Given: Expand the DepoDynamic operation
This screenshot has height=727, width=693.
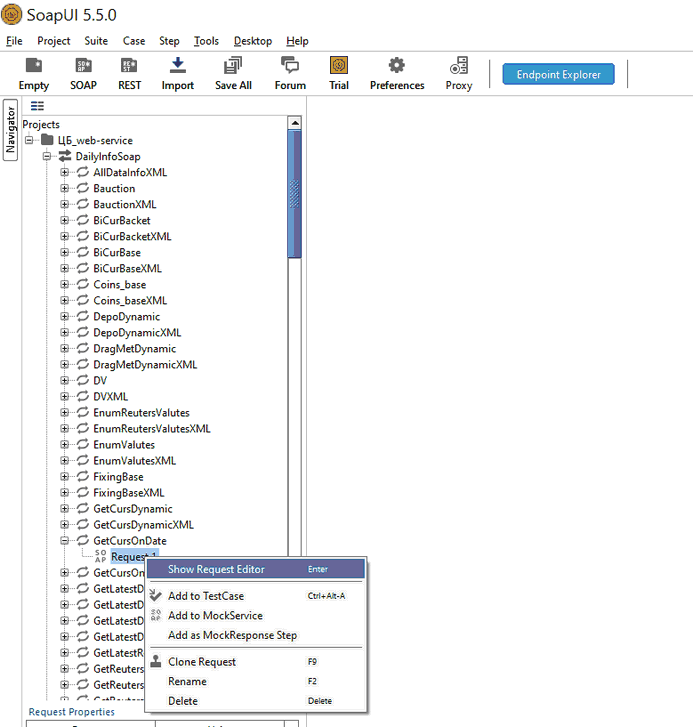Looking at the screenshot, I should pyautogui.click(x=64, y=316).
